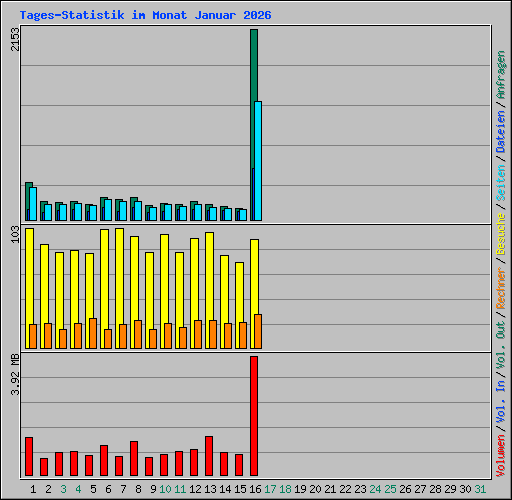Click day label '19' on the x-axis
Viewport: 512px width, 500px height.
(x=300, y=489)
